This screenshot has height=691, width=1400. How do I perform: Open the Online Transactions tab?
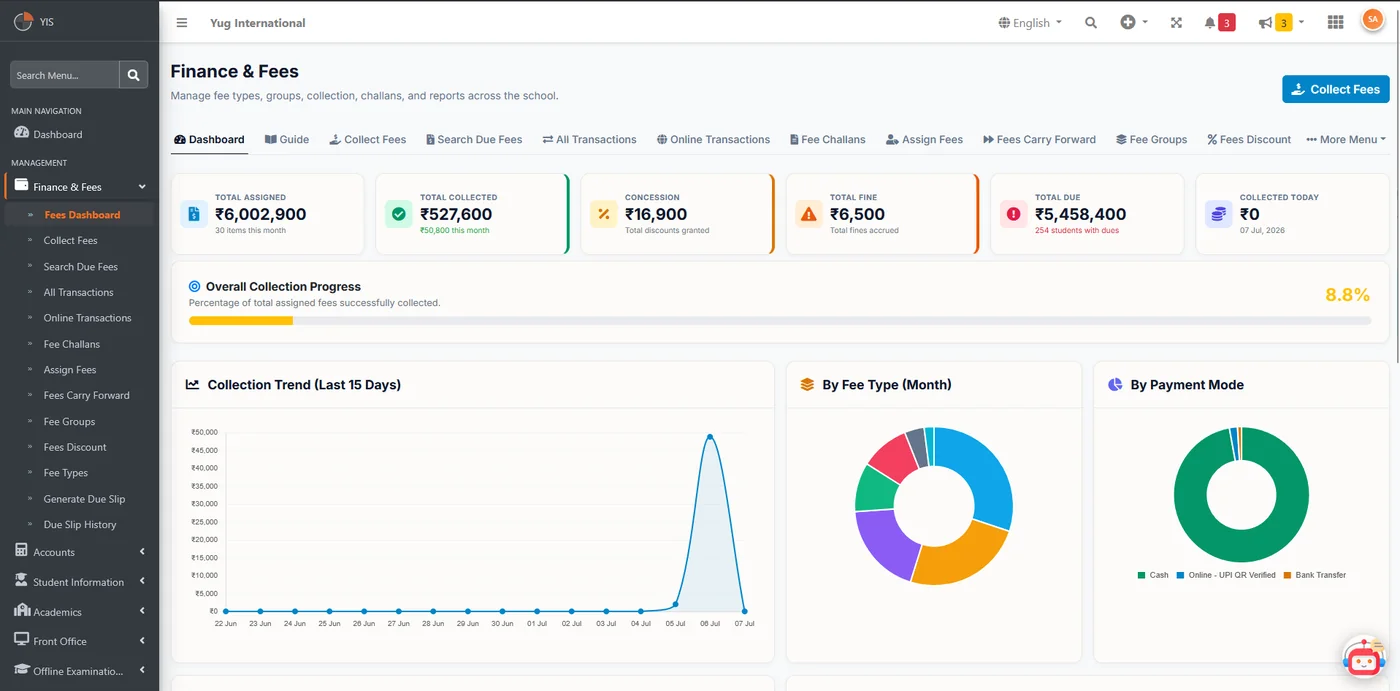click(x=713, y=139)
